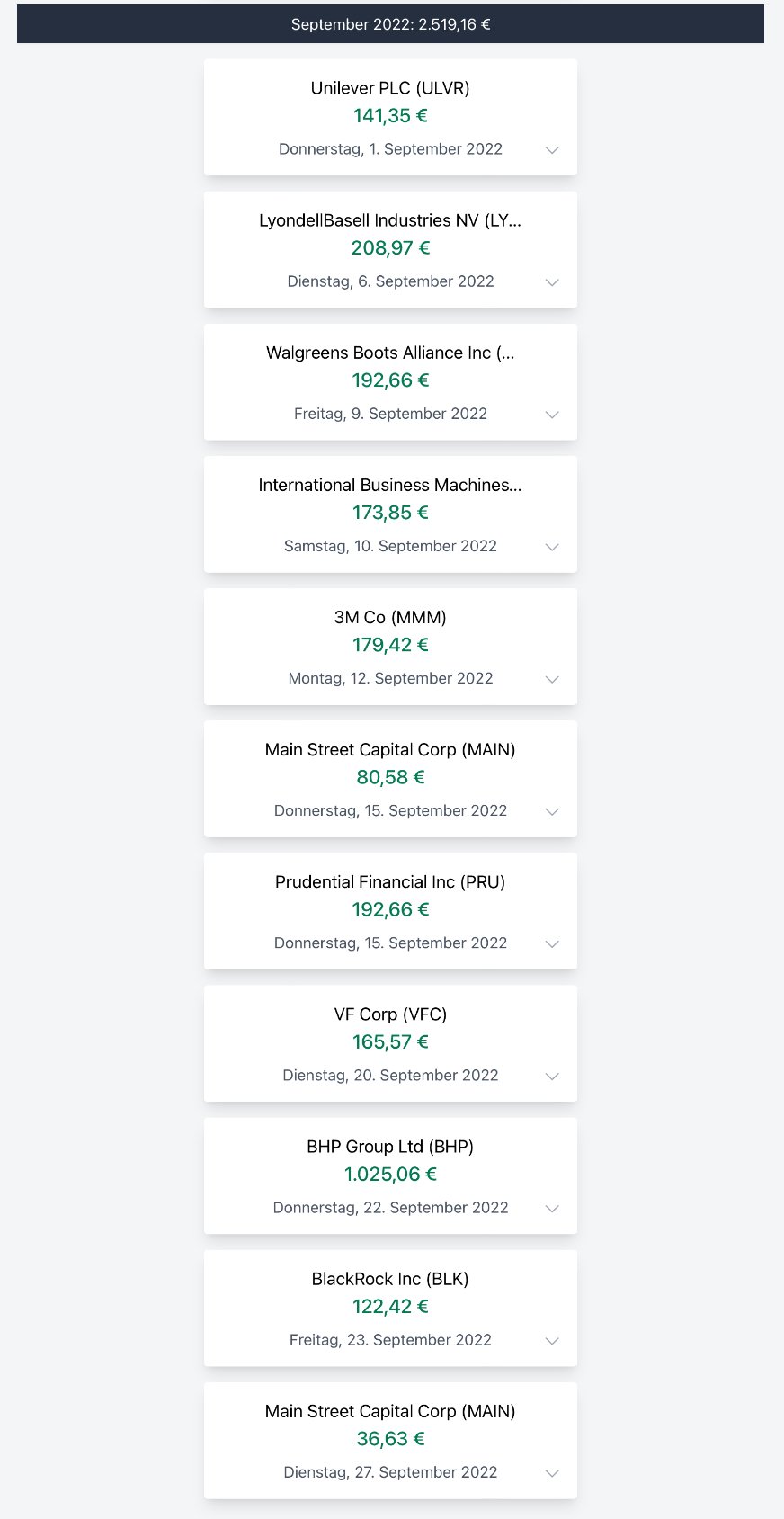Expand BlackRock Inc chevron arrow
Viewport: 784px width, 1519px height.
[x=552, y=1340]
